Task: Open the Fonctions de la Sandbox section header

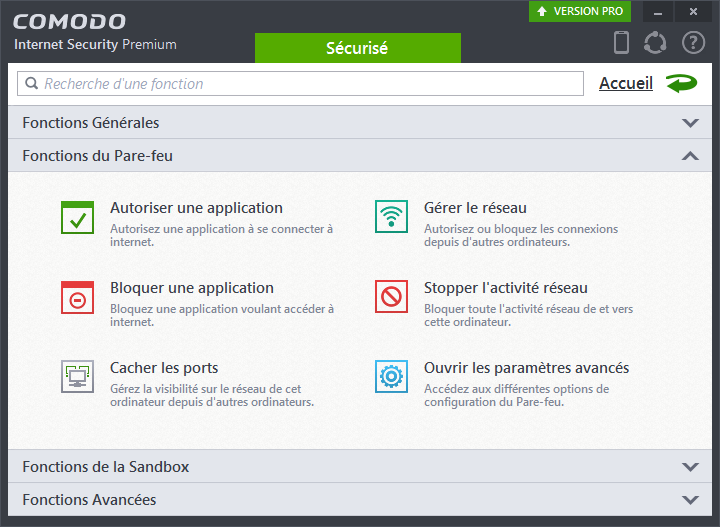Action: [x=360, y=466]
